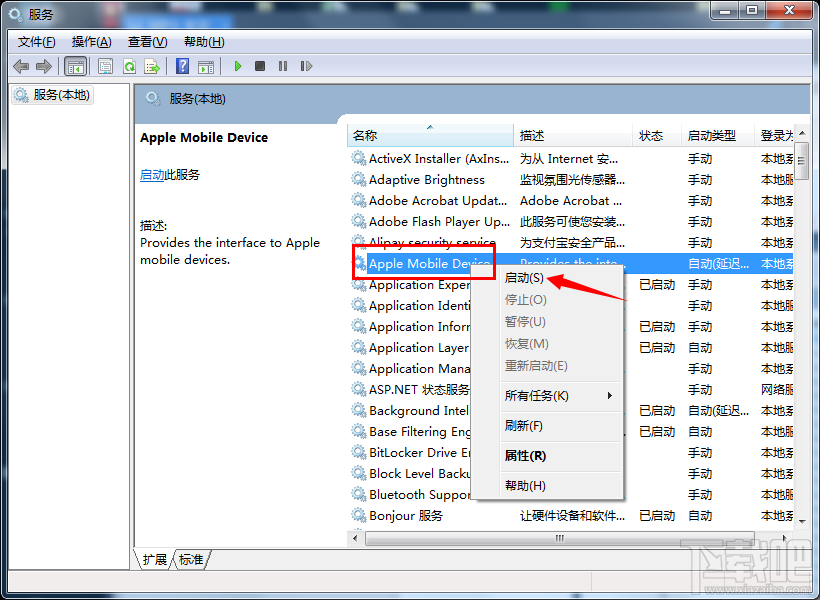
Task: Start the service using the green play icon
Action: tap(238, 66)
